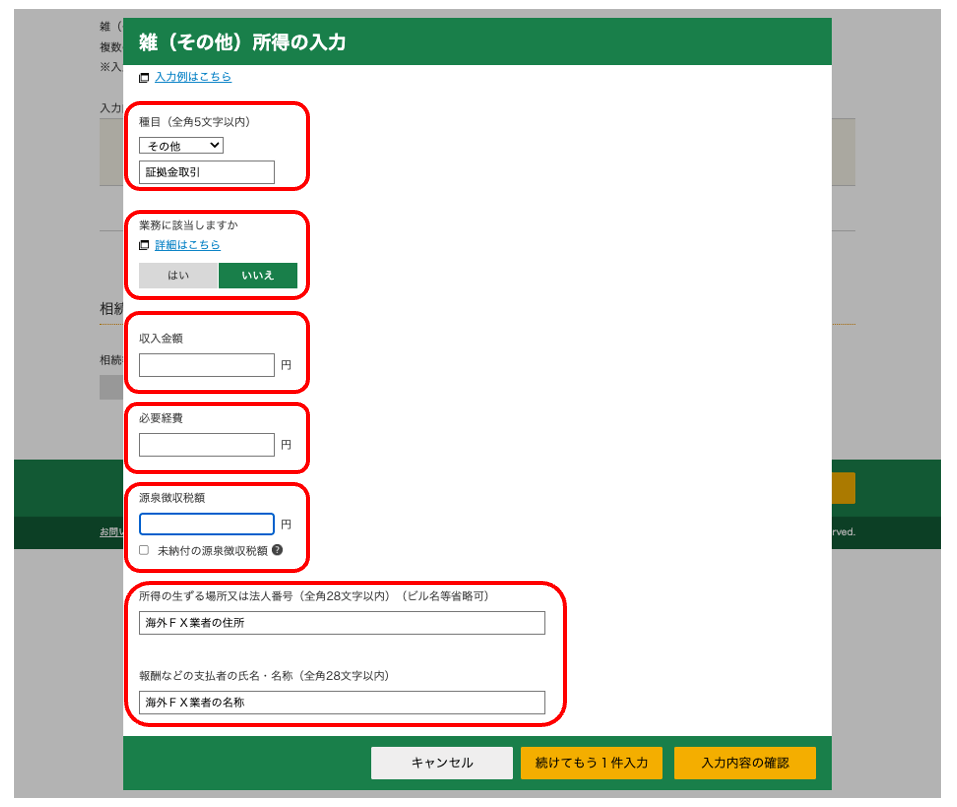This screenshot has width=957, height=807.
Task: Click the orange button behind the dialog's right edge
Action: tap(843, 488)
